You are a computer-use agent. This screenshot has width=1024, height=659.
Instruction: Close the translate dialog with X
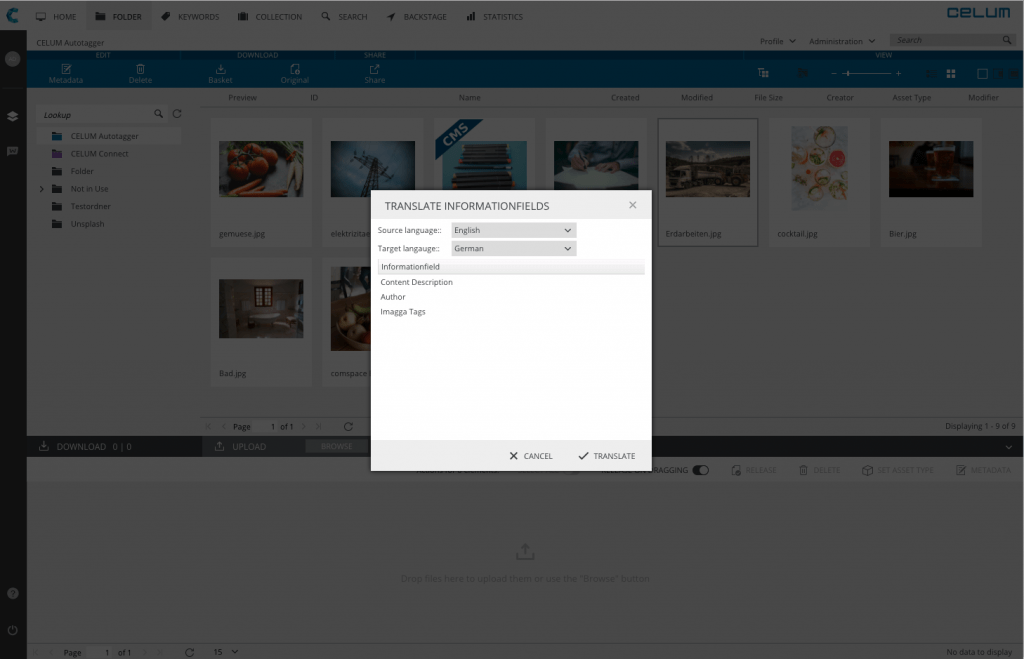pyautogui.click(x=632, y=205)
